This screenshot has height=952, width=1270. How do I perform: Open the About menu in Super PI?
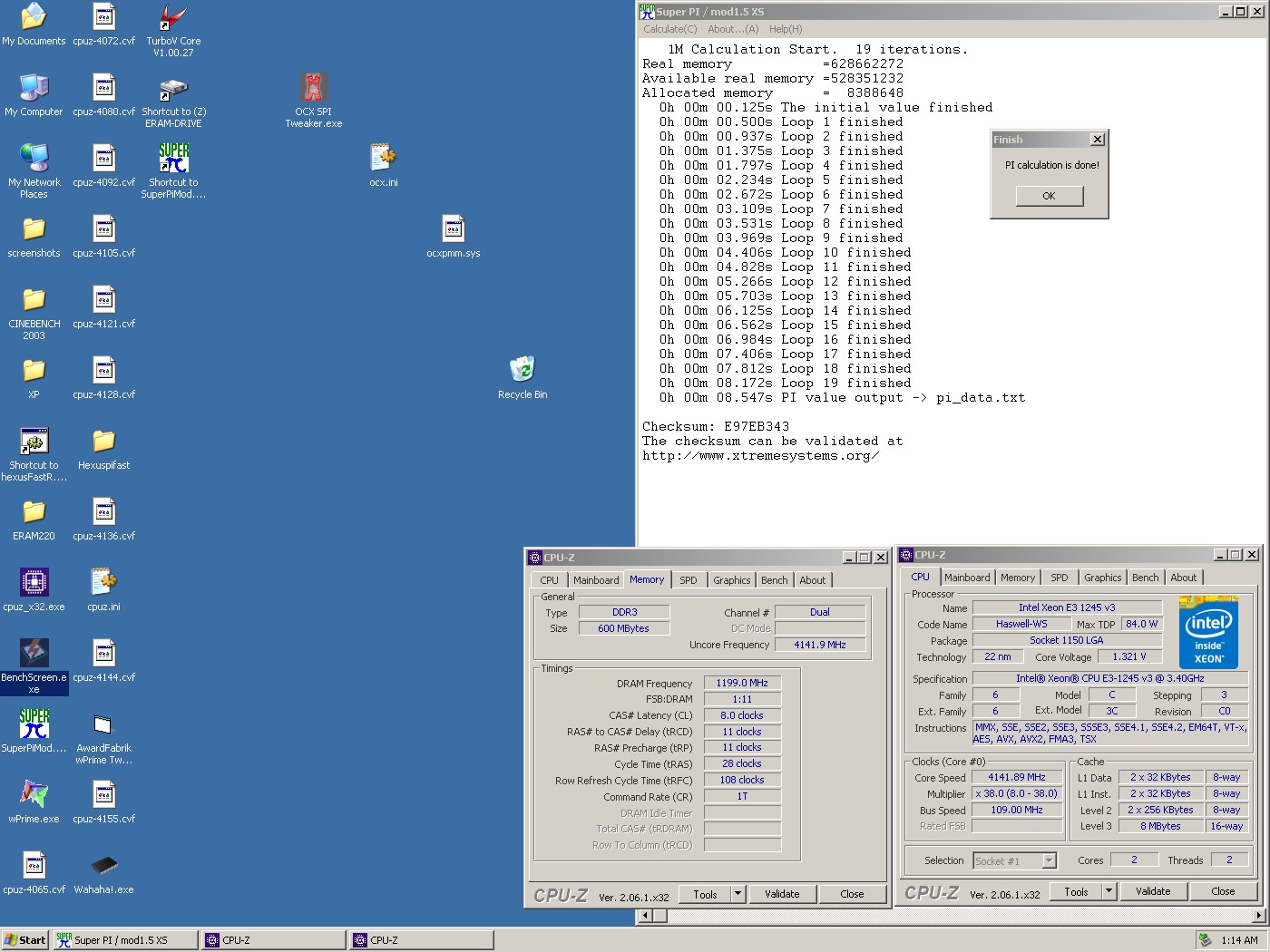click(x=733, y=29)
